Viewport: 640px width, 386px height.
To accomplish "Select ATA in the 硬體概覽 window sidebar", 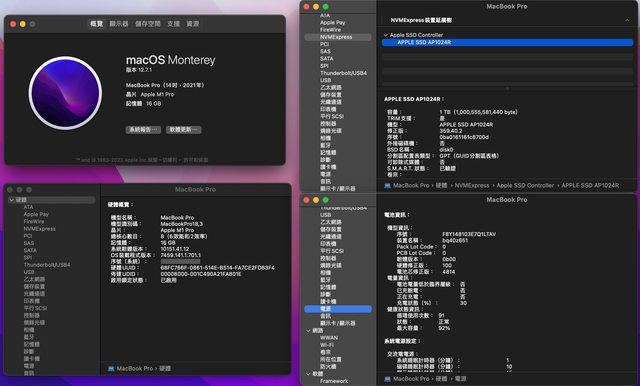I will 29,207.
